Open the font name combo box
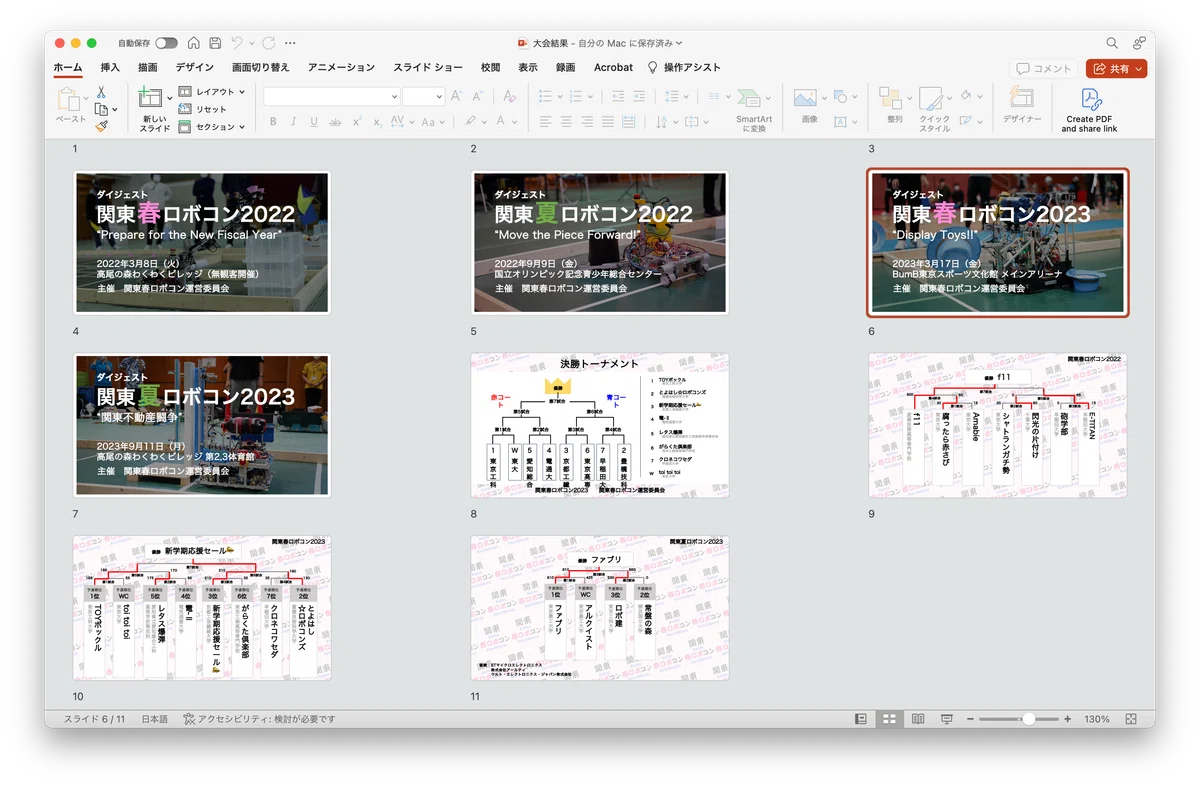1200x787 pixels. click(x=331, y=96)
